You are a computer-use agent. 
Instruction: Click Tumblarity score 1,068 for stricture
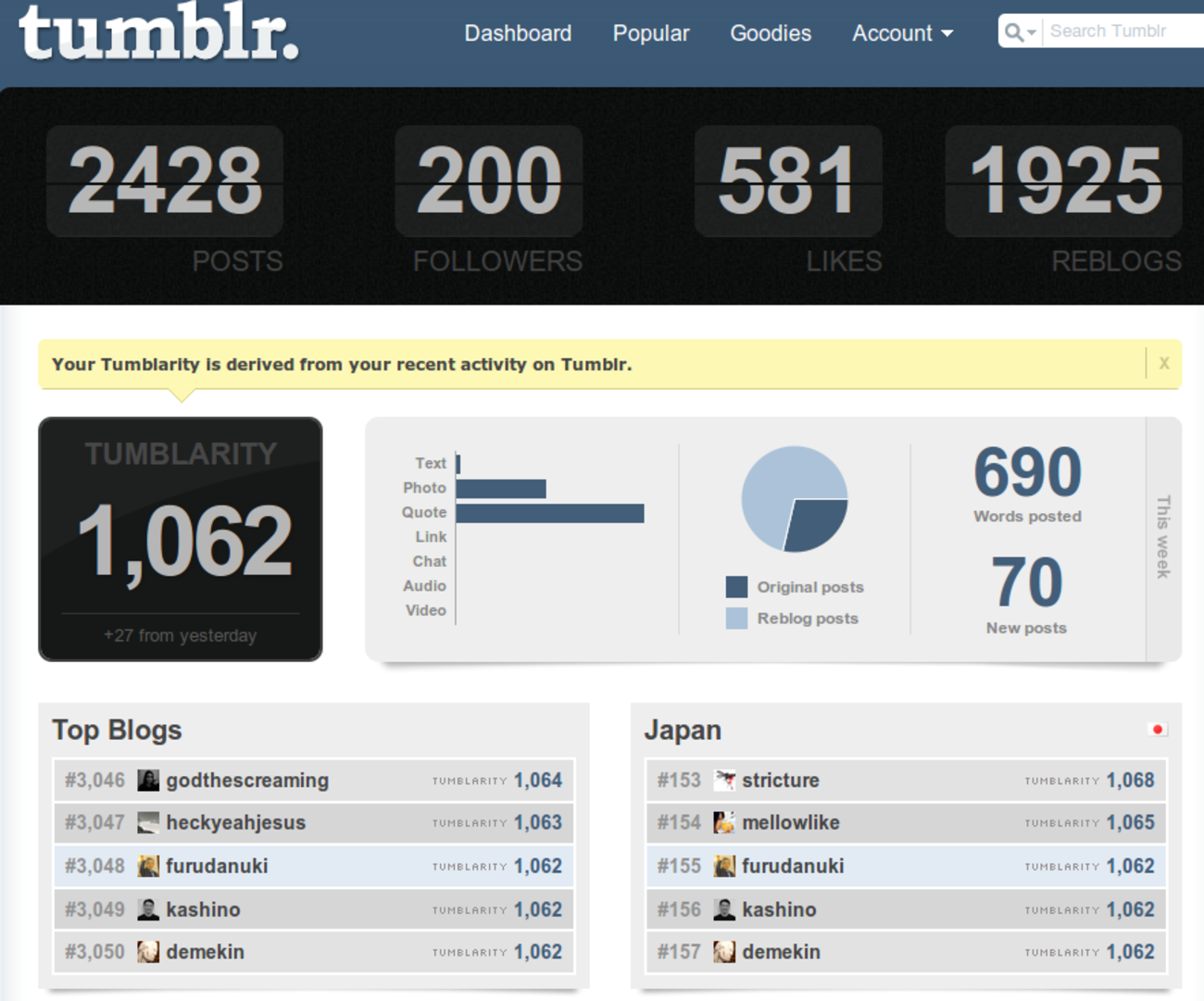1131,781
